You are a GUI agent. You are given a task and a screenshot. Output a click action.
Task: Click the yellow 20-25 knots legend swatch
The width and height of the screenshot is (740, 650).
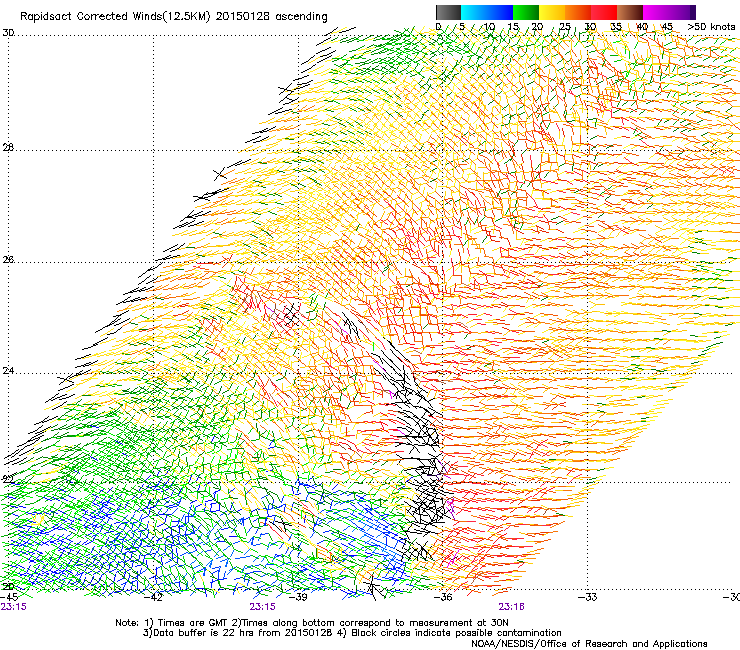[552, 12]
